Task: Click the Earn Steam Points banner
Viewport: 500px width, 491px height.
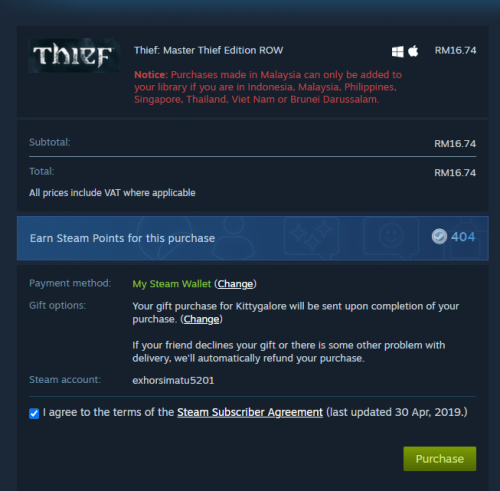Action: pos(253,238)
